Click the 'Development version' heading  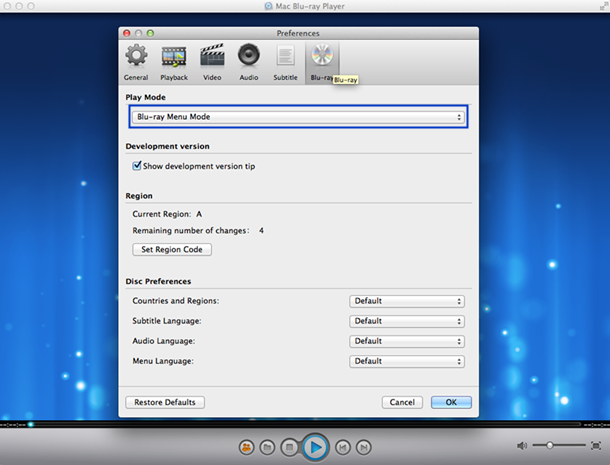pyautogui.click(x=167, y=146)
